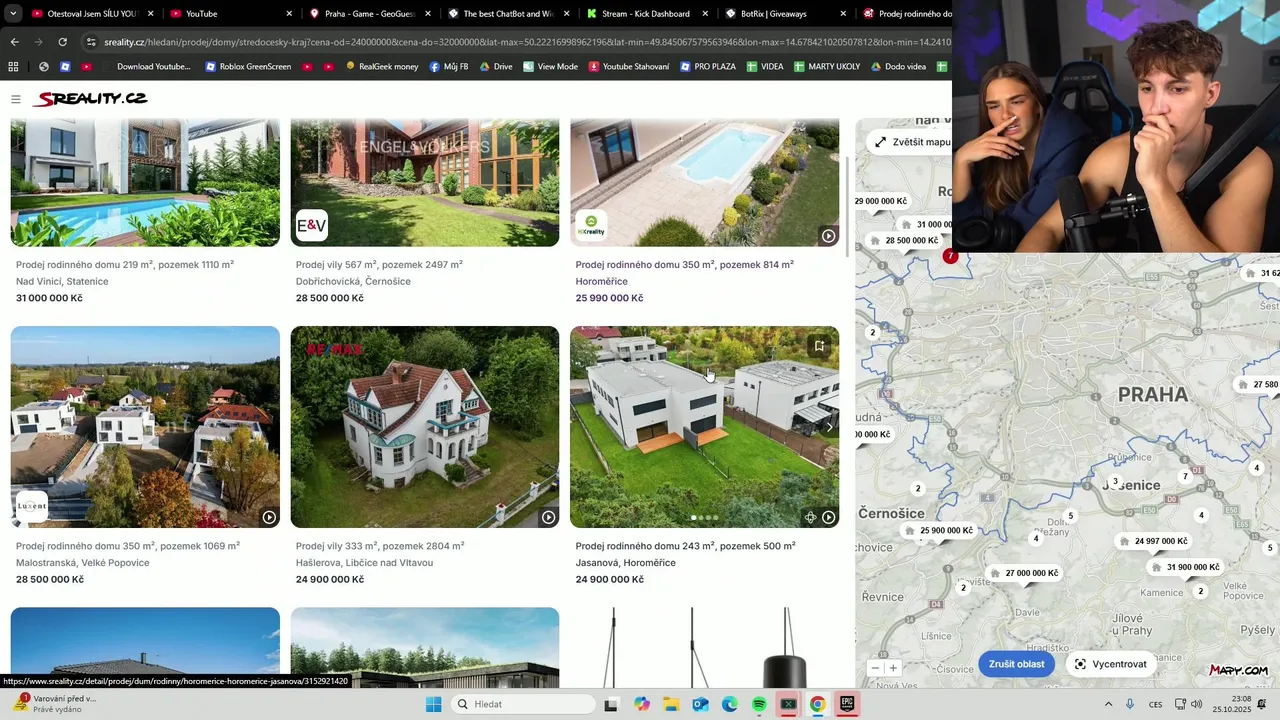
Task: Click the Sreality.cz logo
Action: coord(91,99)
